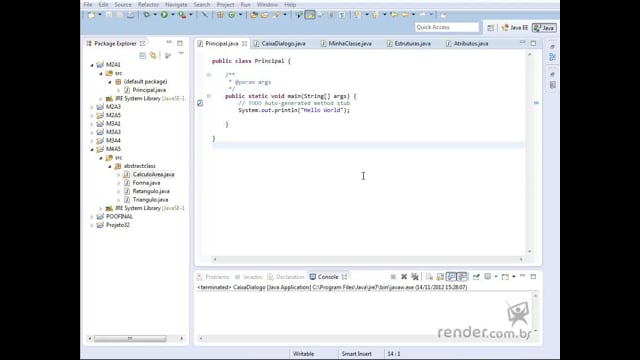Screen dimensions: 640x360
Task: Select CalculoArea.java in Package Explorer
Action: click(x=153, y=174)
